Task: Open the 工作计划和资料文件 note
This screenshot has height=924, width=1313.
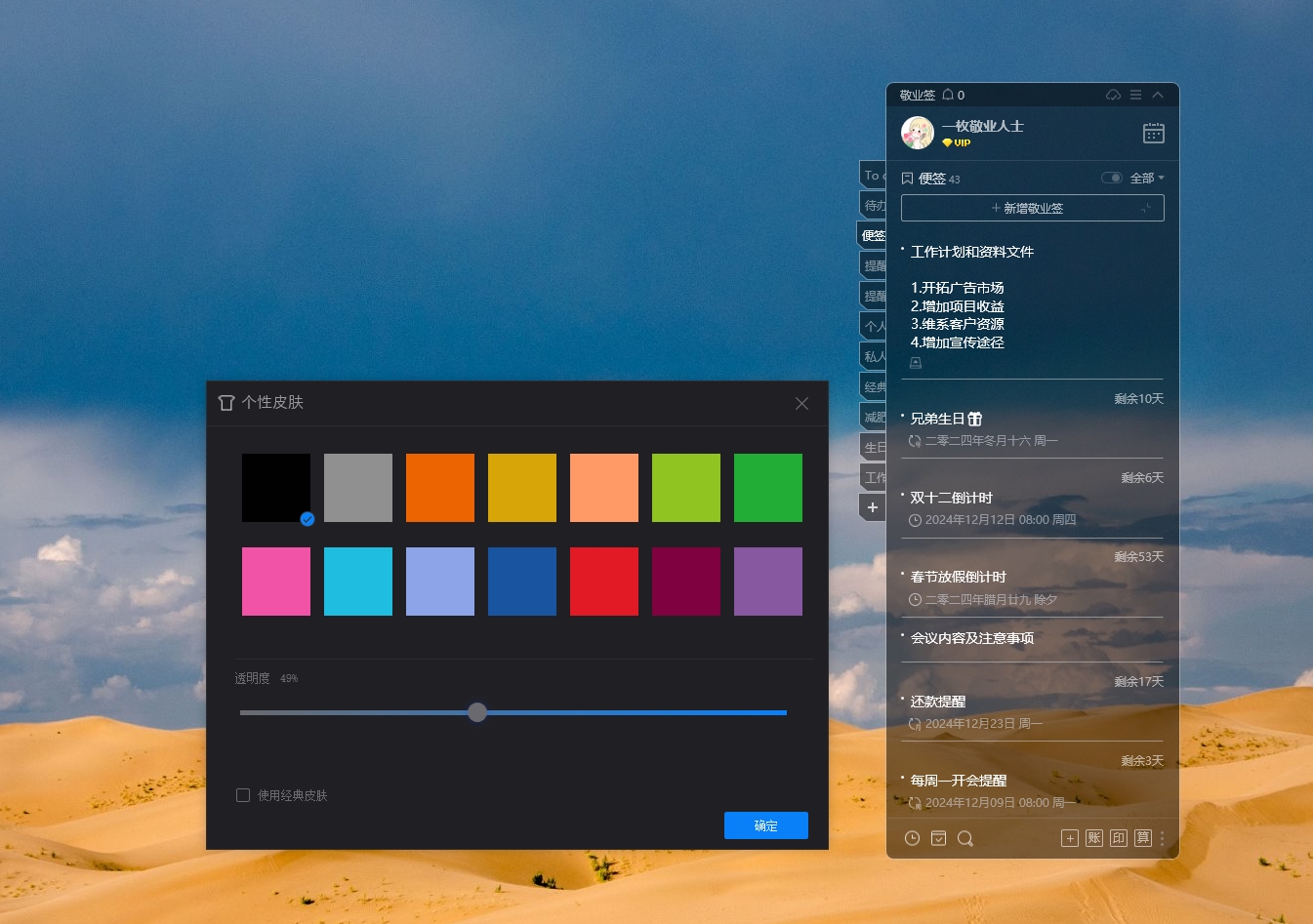Action: point(972,252)
